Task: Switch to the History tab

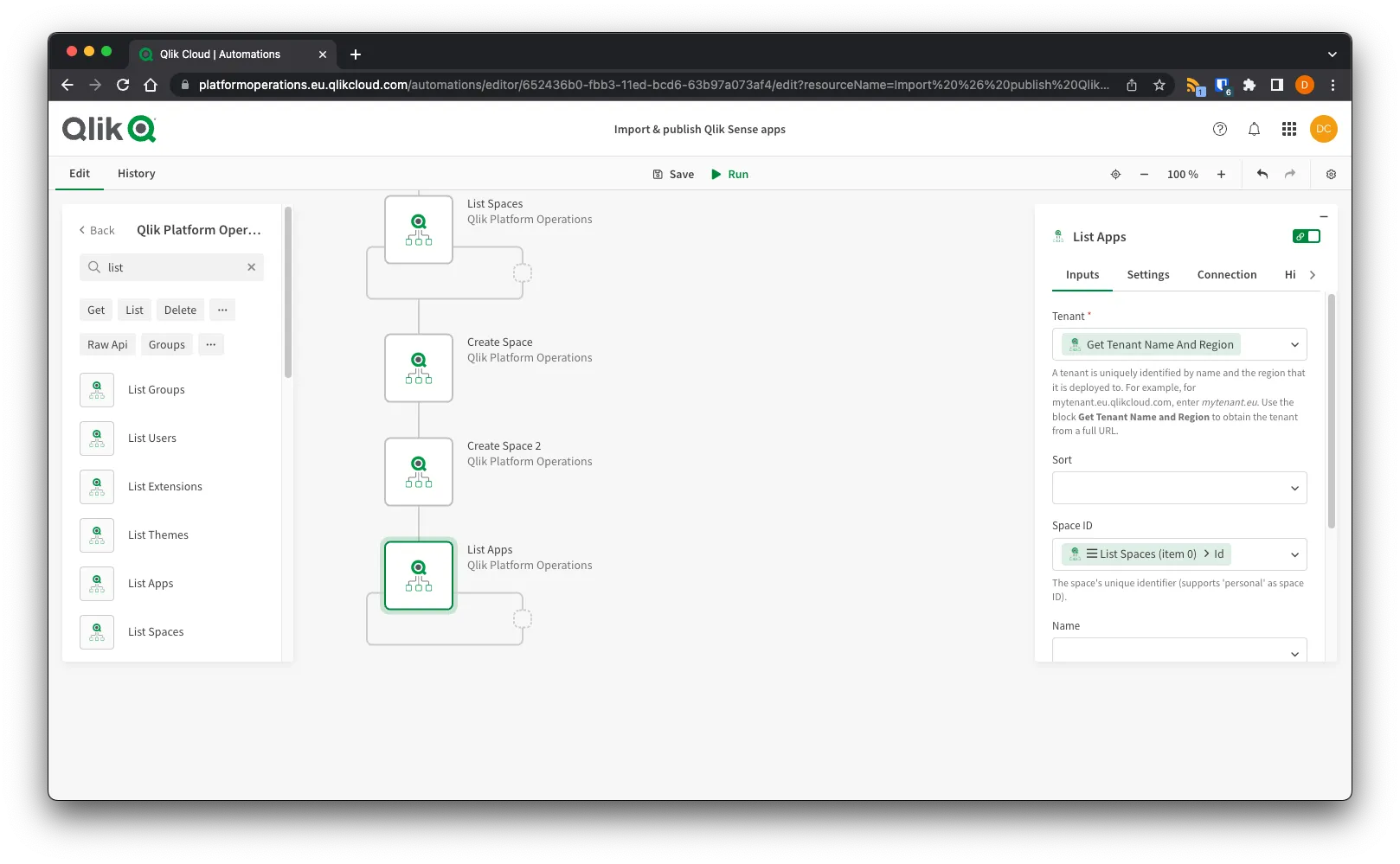Action: coord(136,173)
